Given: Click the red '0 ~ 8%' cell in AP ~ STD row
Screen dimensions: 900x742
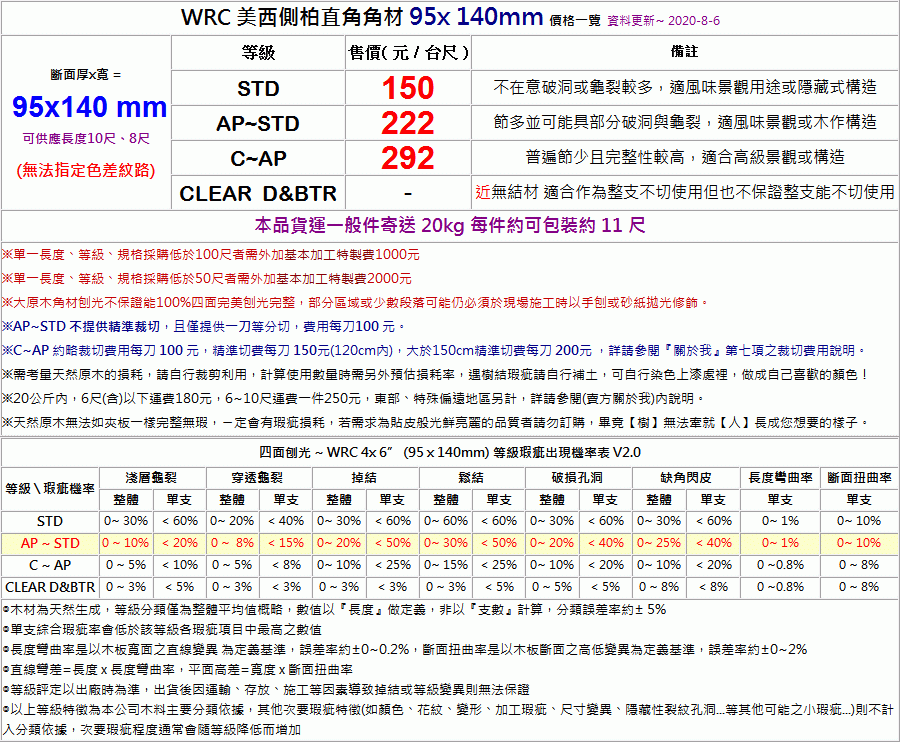Looking at the screenshot, I should [232, 543].
